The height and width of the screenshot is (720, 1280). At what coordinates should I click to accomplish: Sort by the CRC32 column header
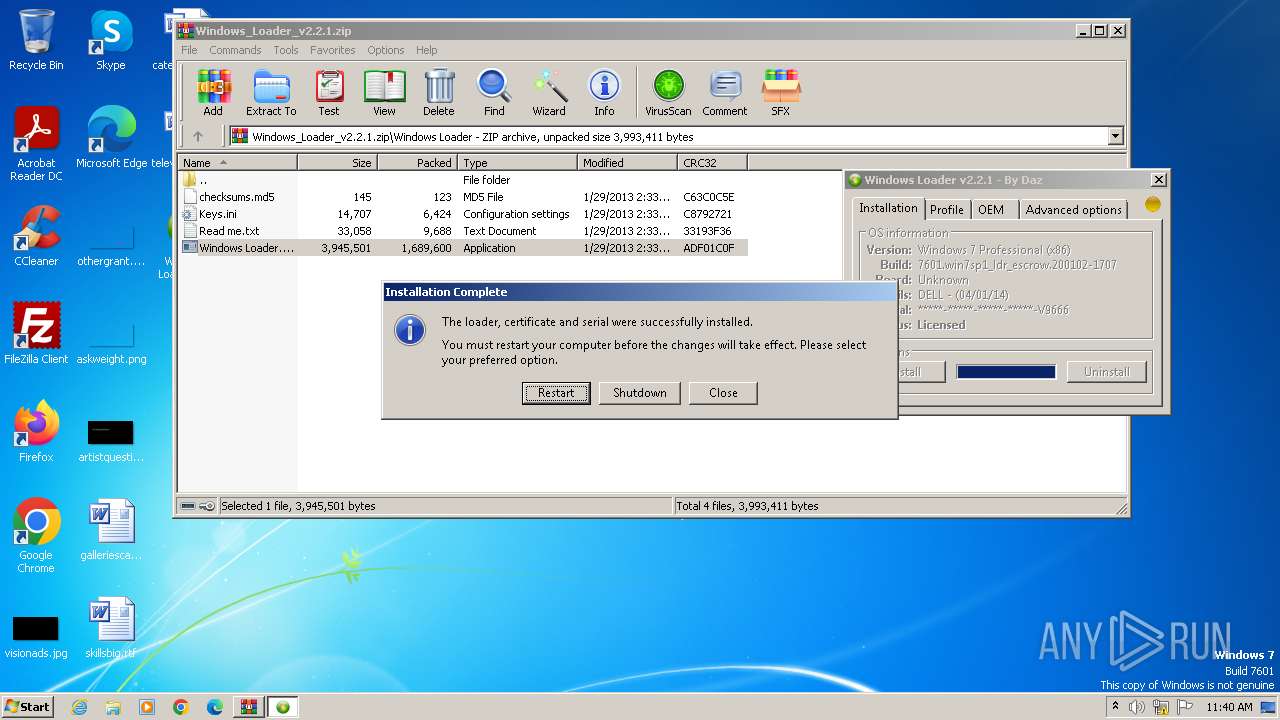click(x=712, y=163)
